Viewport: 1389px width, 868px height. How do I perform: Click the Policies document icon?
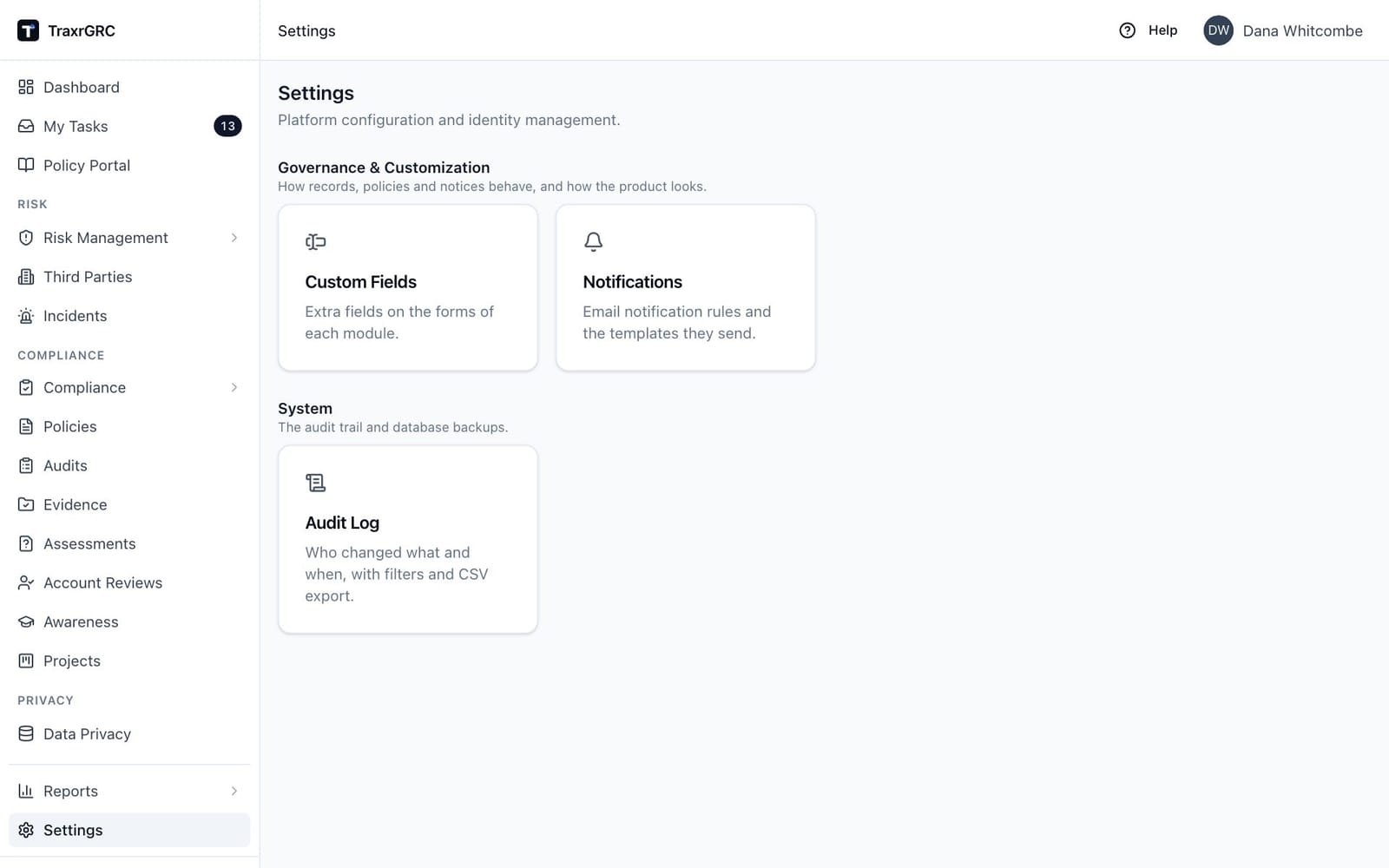pos(26,426)
